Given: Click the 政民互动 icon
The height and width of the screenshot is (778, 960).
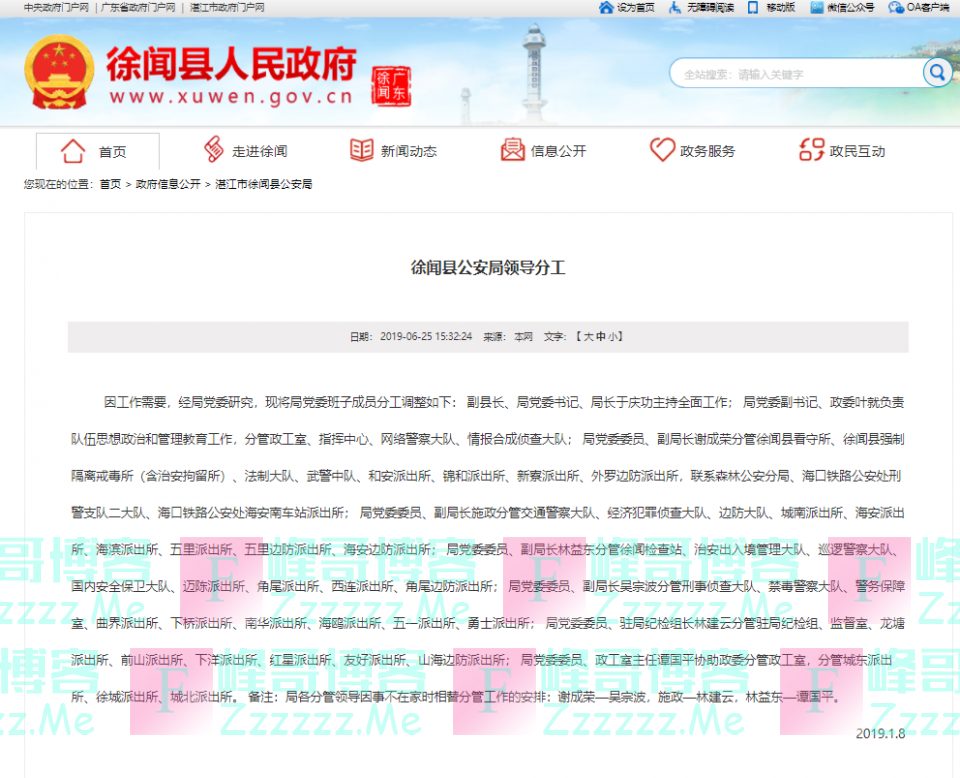Looking at the screenshot, I should [x=811, y=151].
